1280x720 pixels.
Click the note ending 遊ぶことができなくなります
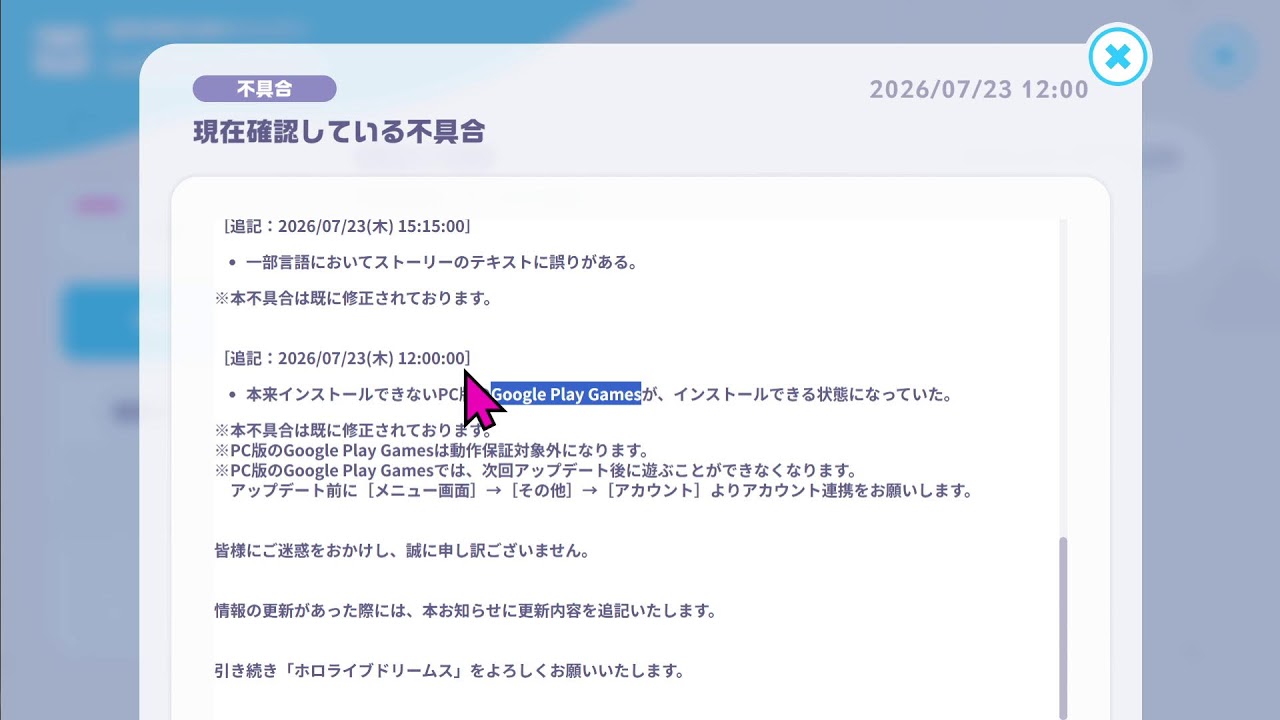point(536,470)
